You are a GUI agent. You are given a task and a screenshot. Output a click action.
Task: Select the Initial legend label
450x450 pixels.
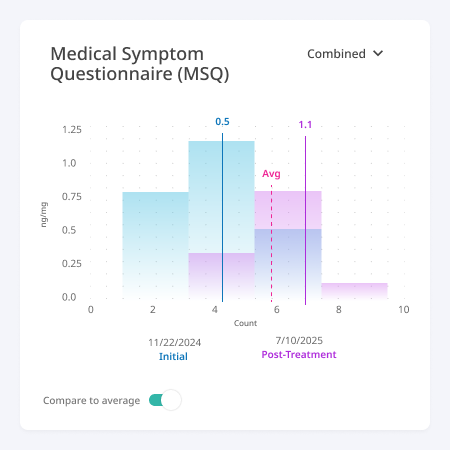point(173,356)
